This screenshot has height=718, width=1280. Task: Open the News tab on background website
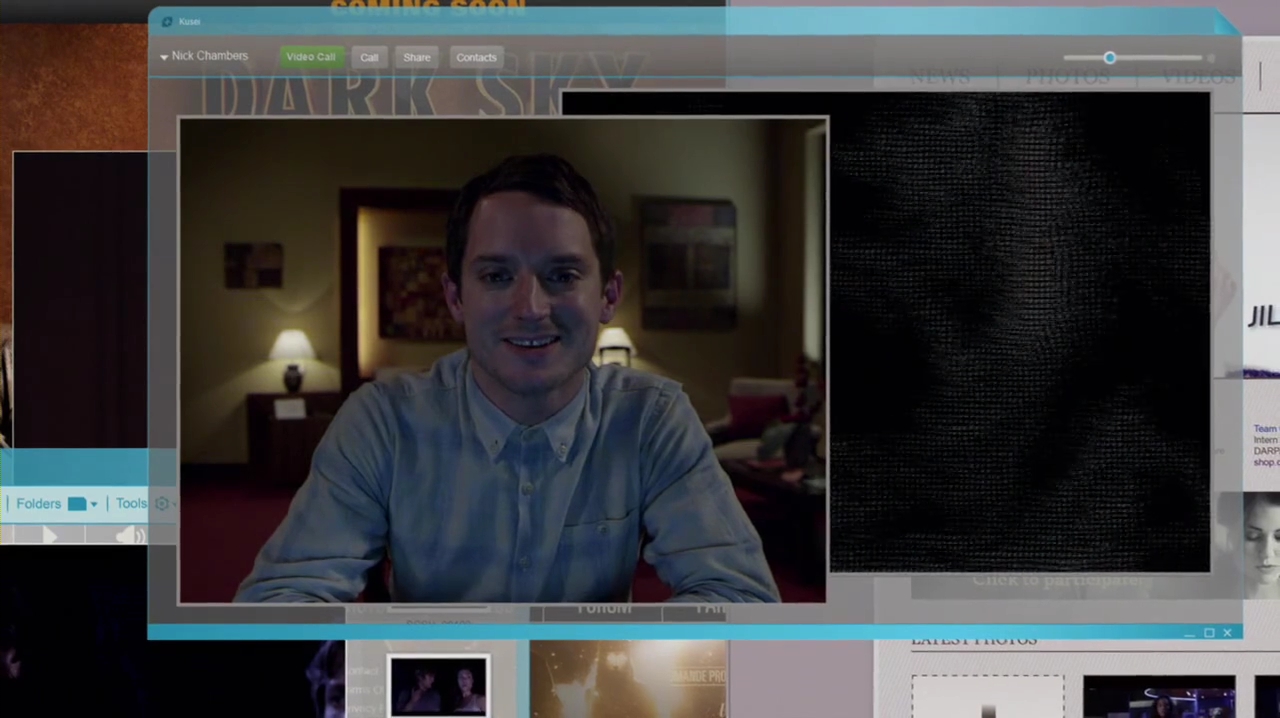[940, 77]
